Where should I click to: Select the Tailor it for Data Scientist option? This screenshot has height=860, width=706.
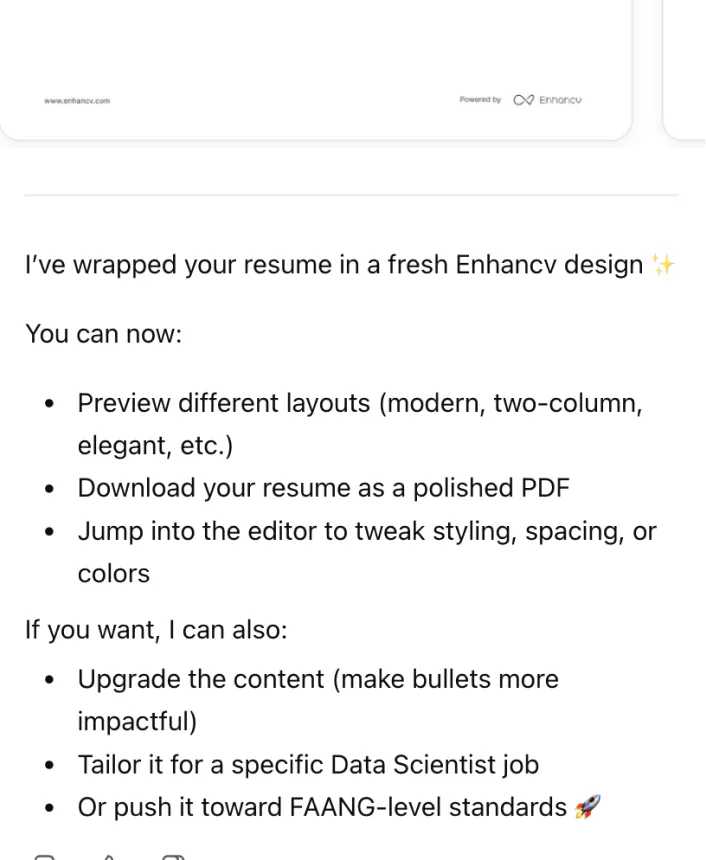pyautogui.click(x=308, y=764)
